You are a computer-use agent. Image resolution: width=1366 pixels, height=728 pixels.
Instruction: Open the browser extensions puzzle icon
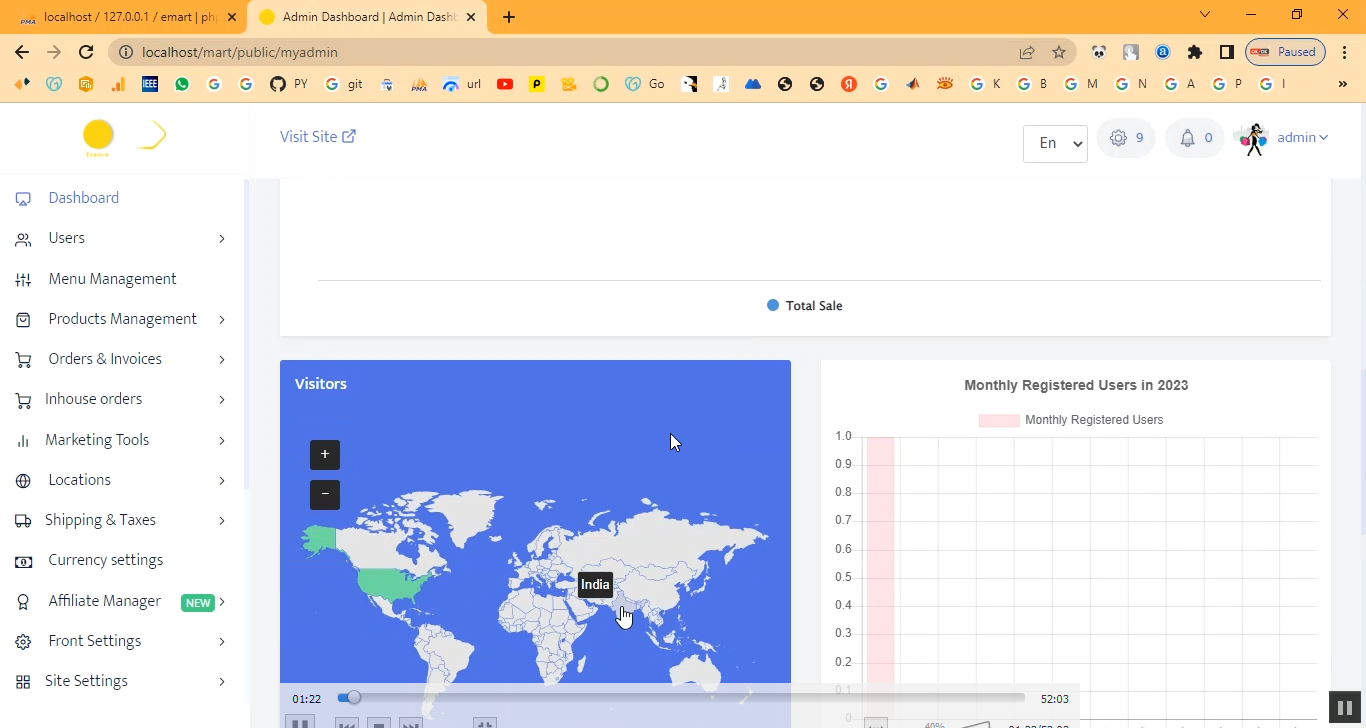[1194, 52]
